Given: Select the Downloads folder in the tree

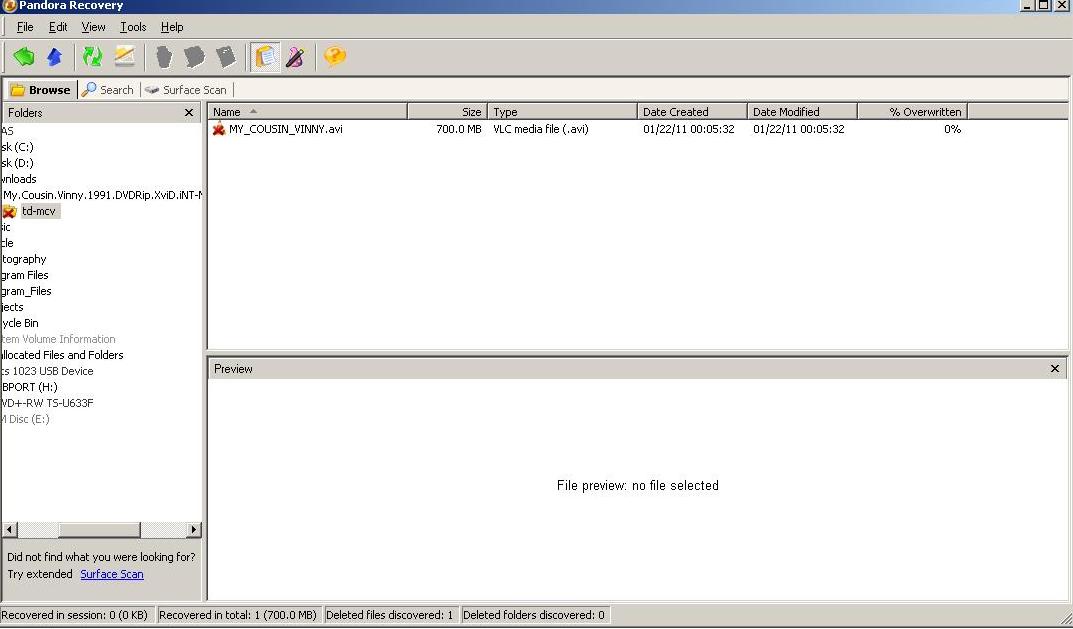Looking at the screenshot, I should tap(18, 179).
